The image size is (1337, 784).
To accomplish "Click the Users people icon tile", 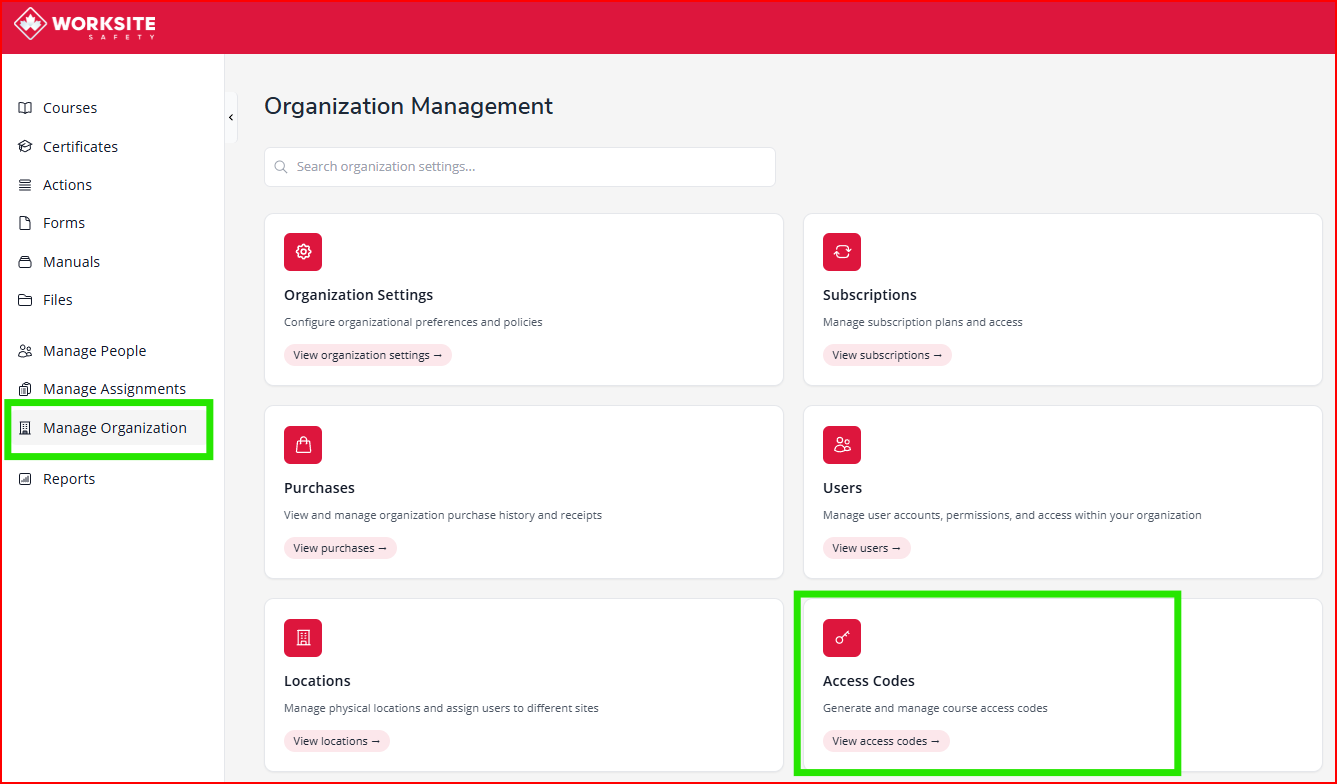I will point(842,445).
